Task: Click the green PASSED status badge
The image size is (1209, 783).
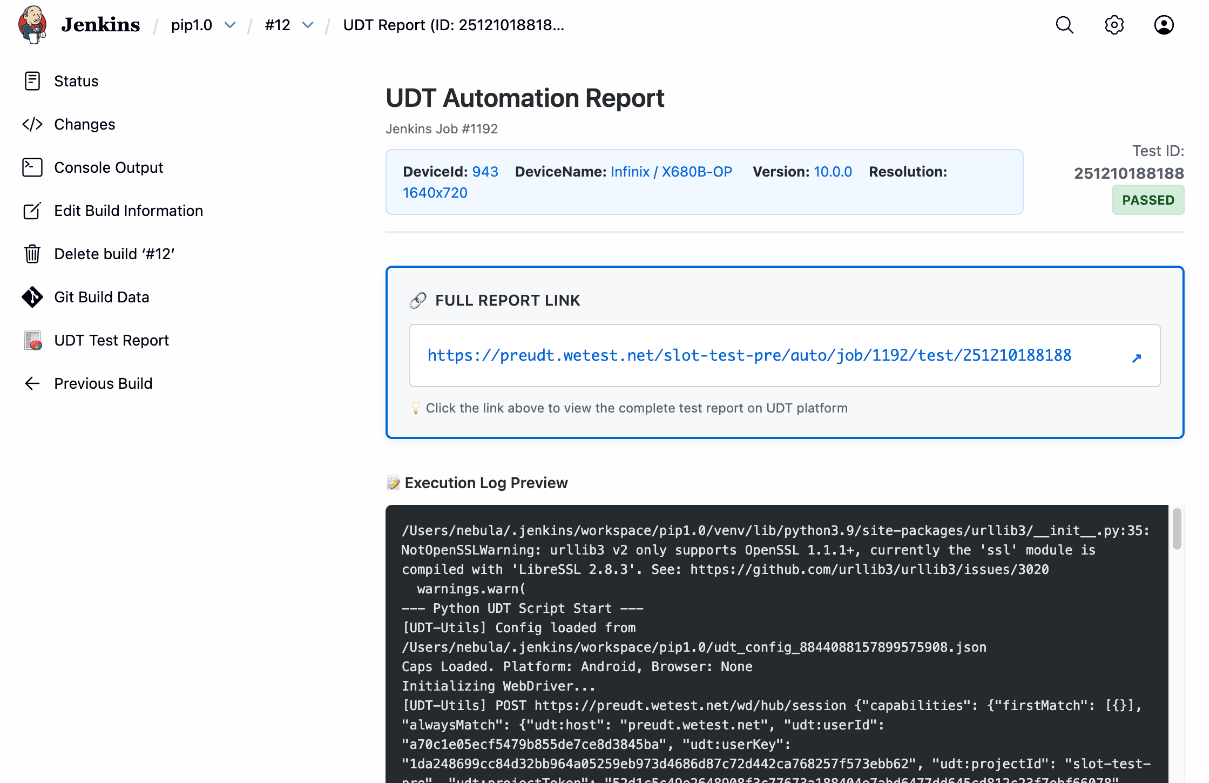Action: [1147, 200]
